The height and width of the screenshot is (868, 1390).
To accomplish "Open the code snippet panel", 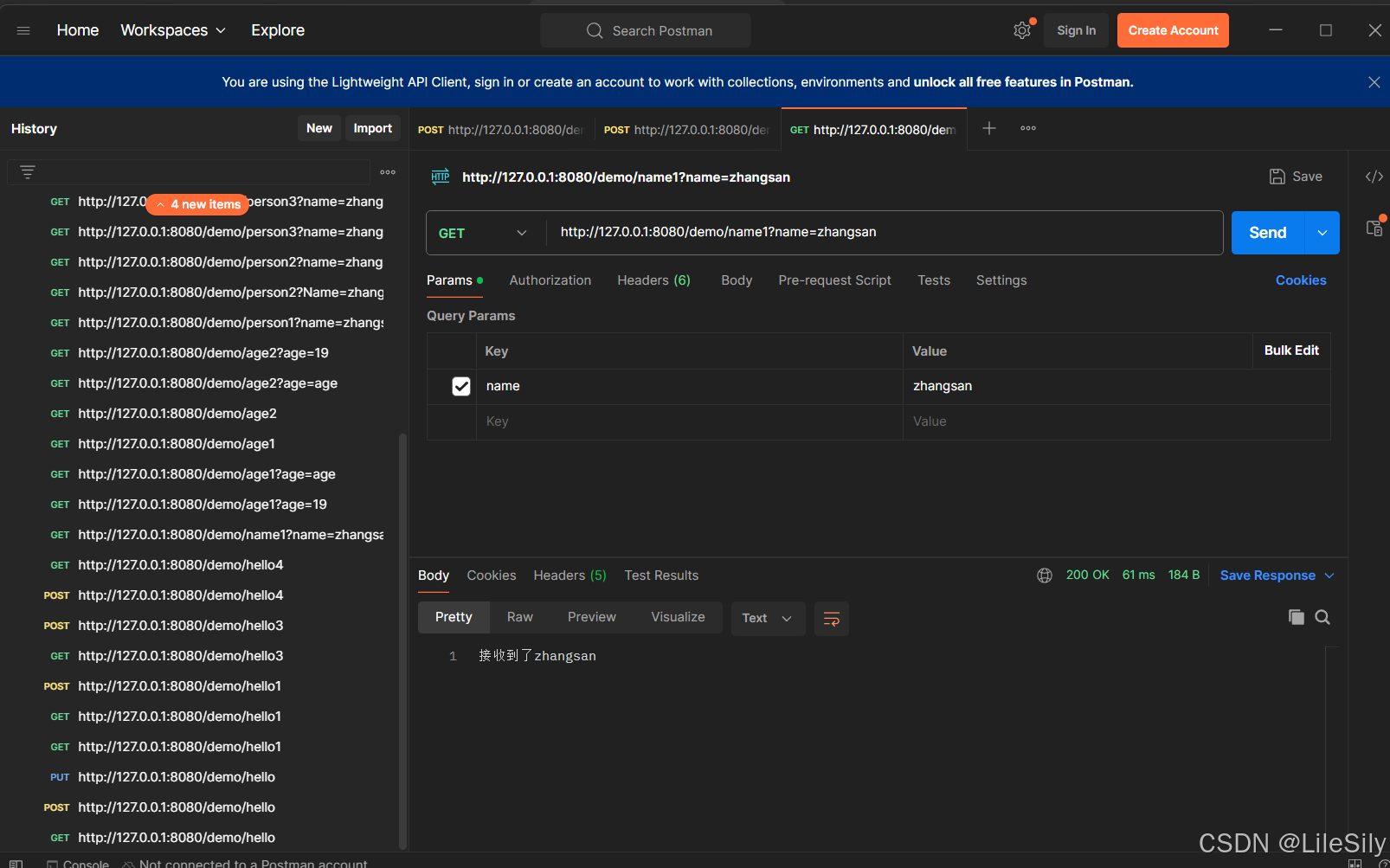I will click(x=1374, y=177).
